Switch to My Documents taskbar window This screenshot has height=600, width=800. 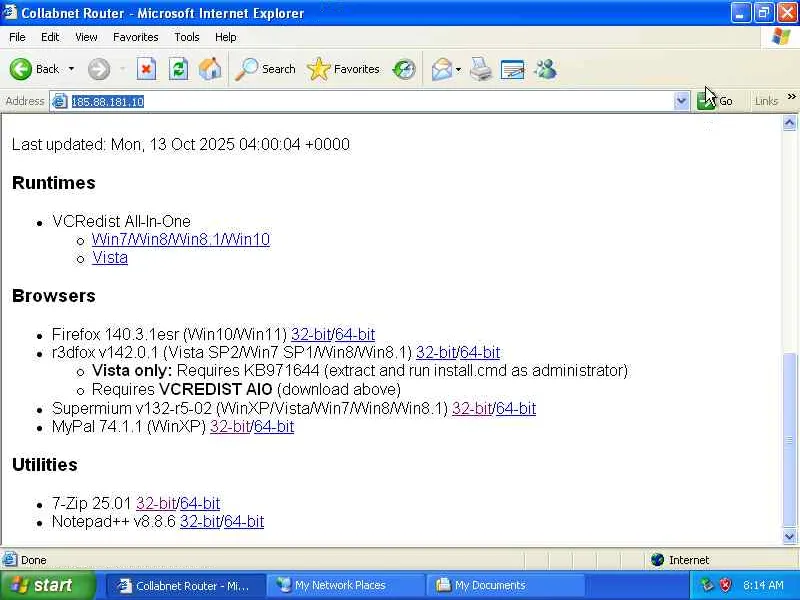click(506, 585)
